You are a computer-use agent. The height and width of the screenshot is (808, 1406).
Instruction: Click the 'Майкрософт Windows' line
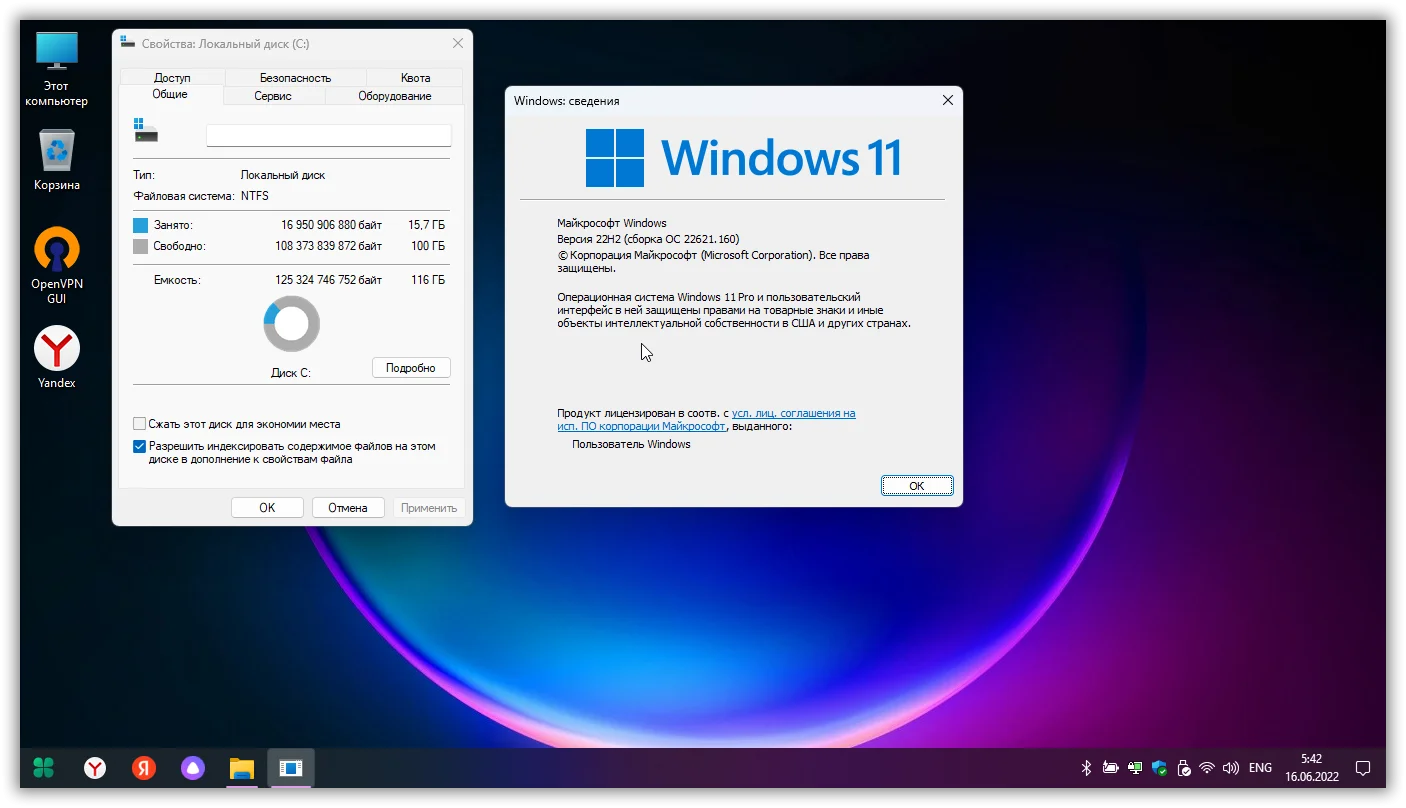612,223
